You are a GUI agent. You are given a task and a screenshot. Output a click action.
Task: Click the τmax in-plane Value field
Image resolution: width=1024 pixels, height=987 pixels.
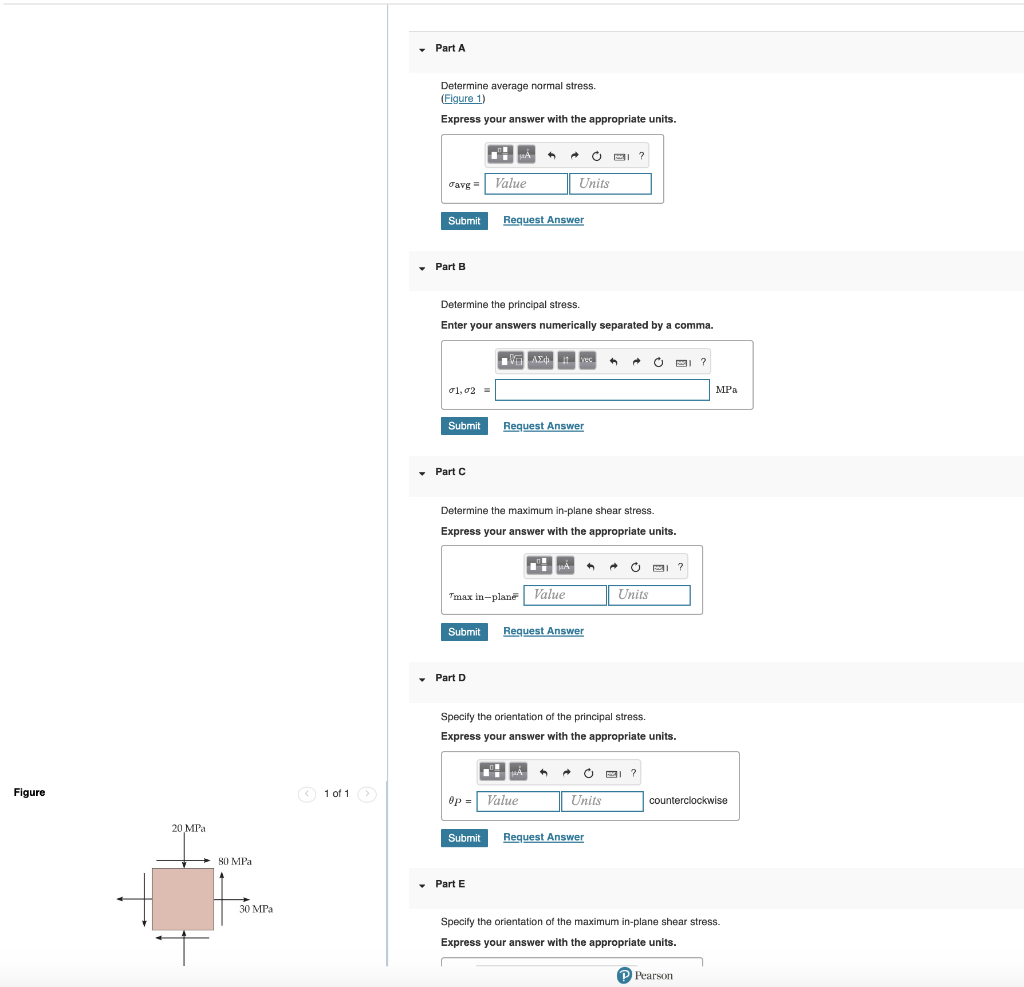click(565, 595)
